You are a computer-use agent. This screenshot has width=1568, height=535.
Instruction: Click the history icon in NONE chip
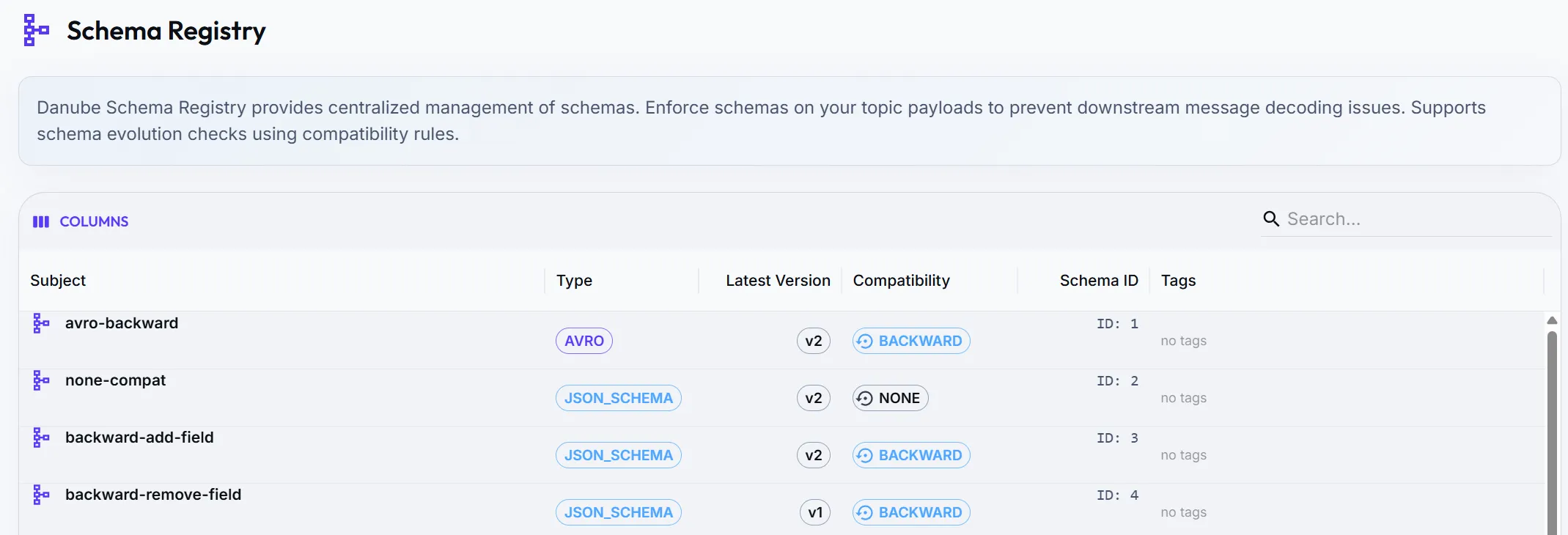(865, 398)
